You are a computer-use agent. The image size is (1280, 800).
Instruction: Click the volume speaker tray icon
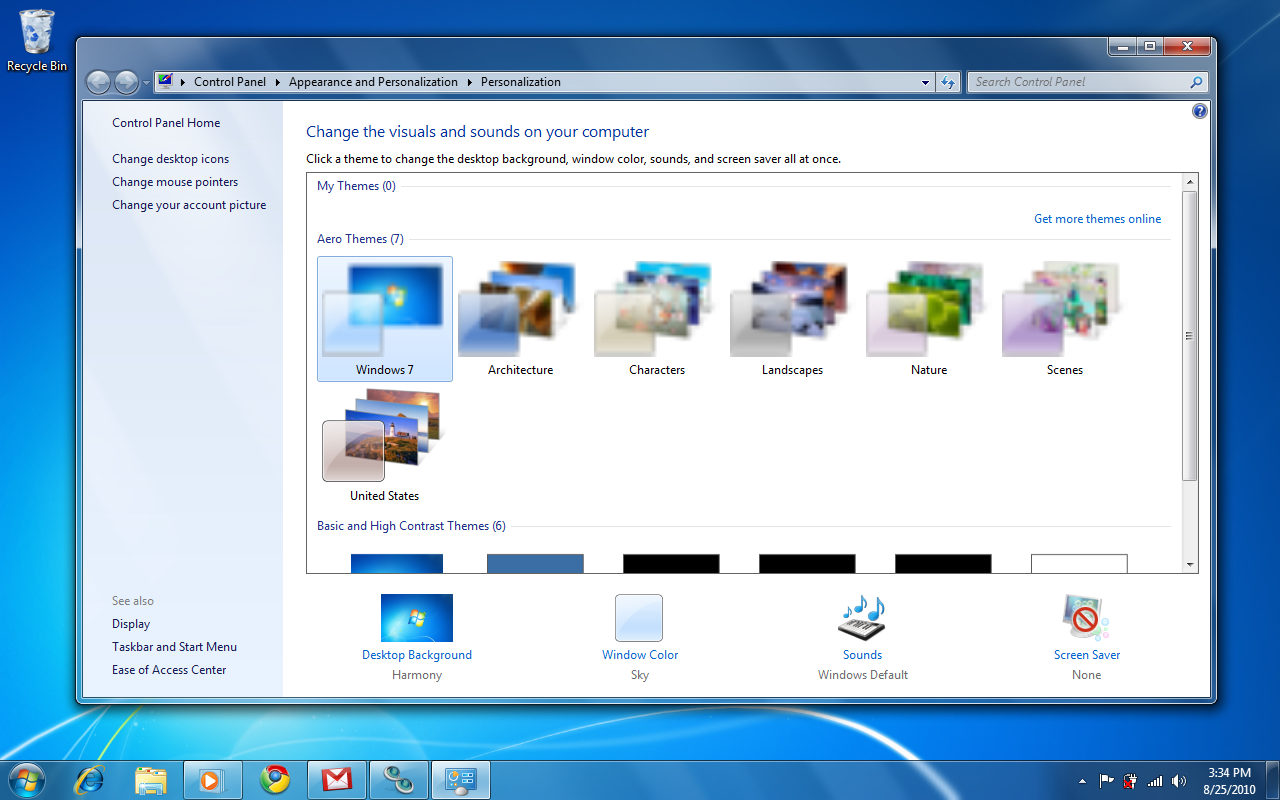coord(1179,781)
